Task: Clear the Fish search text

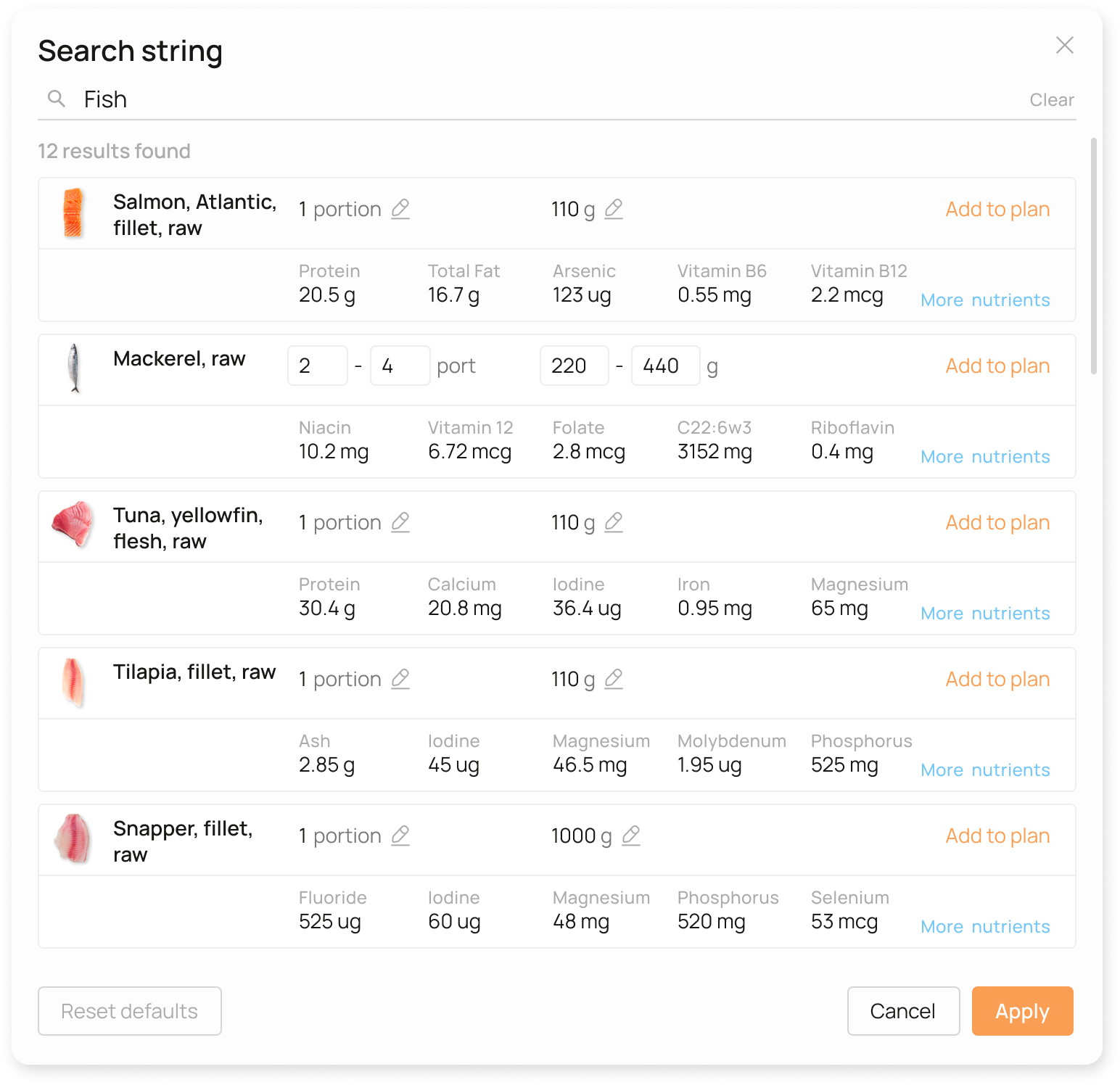Action: 1051,100
